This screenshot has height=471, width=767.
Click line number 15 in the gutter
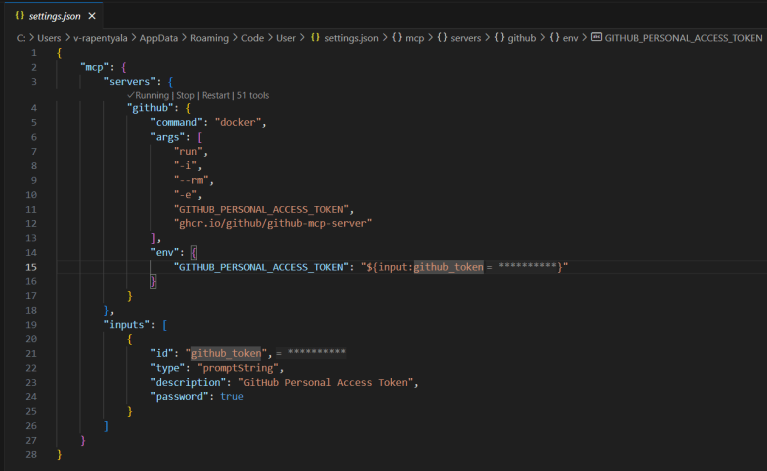click(33, 267)
